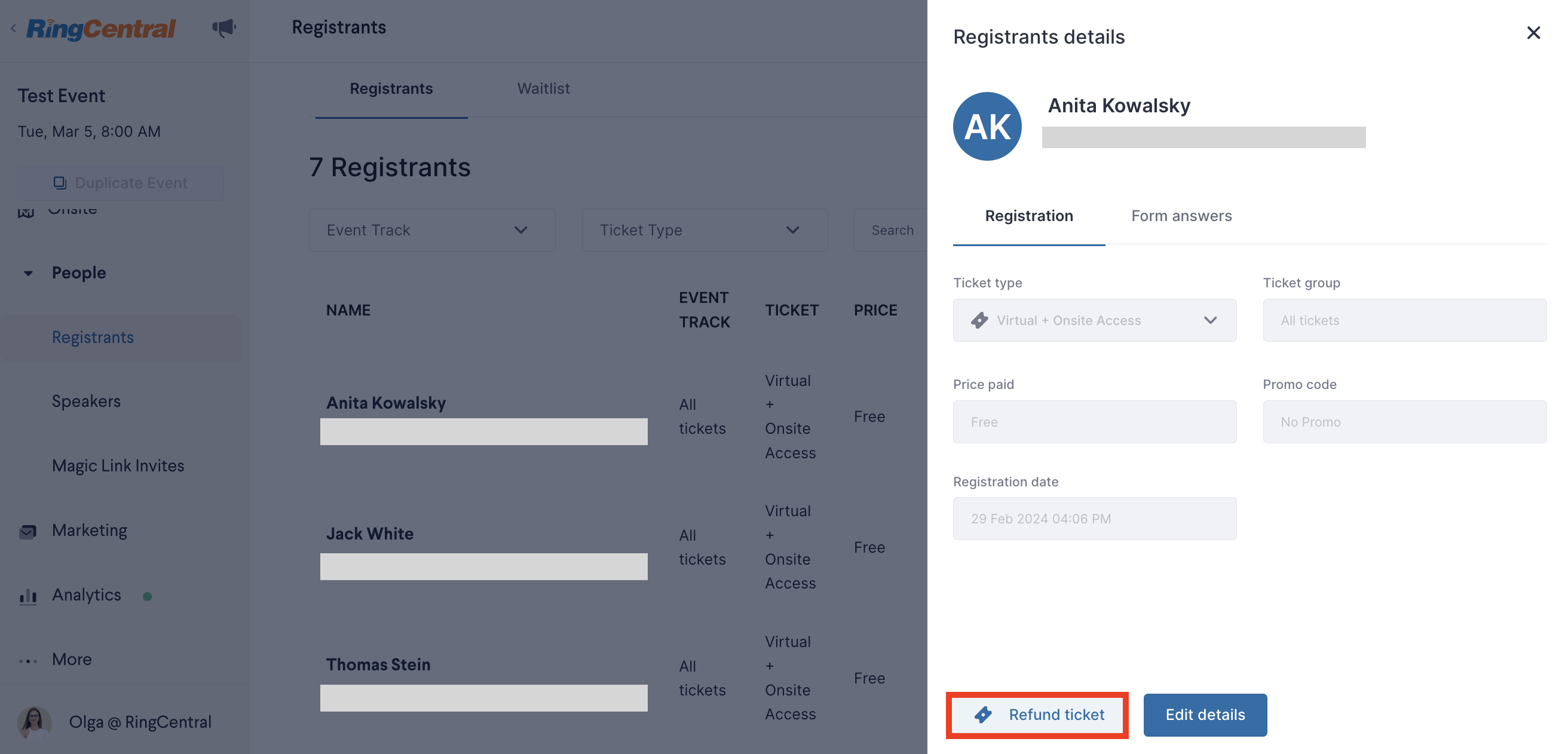Expand the Virtual + Onsite Access ticket dropdown

coord(1094,320)
